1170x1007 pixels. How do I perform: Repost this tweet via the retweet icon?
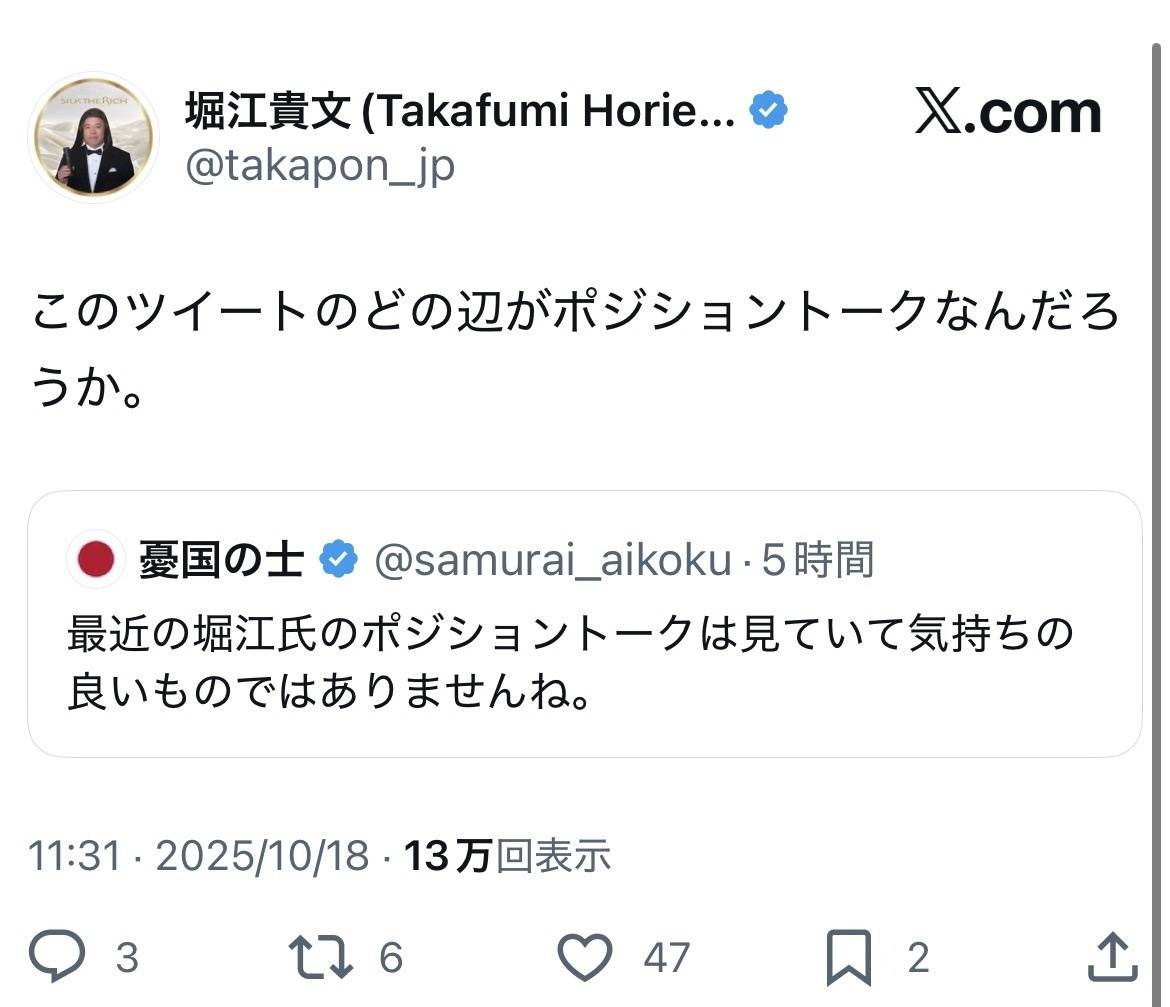coord(320,957)
